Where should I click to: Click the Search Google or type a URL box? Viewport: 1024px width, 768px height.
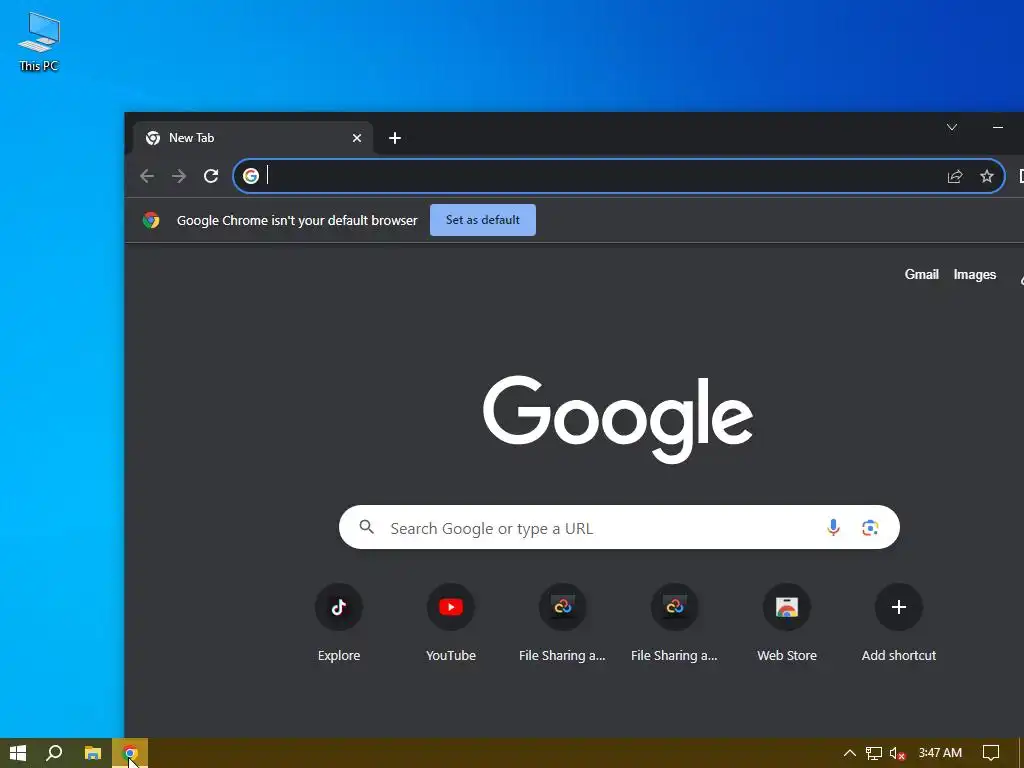[619, 527]
